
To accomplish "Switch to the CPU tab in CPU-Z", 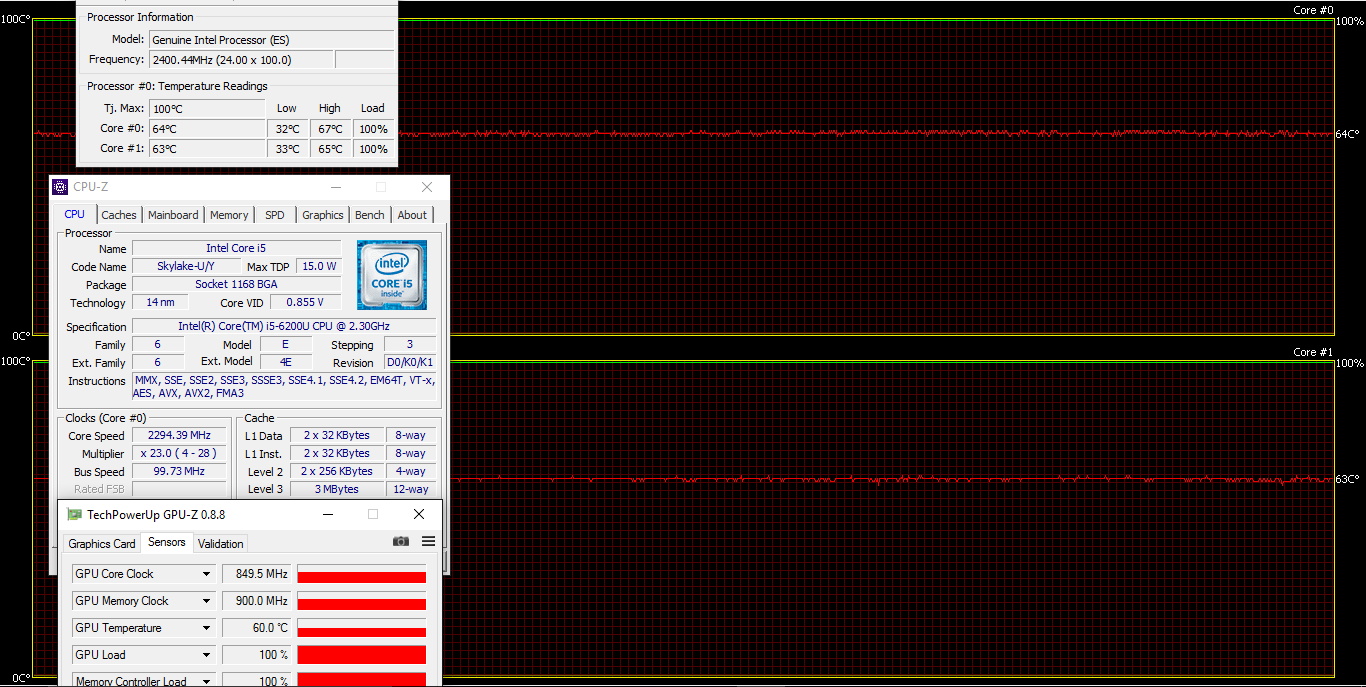I will tap(75, 214).
